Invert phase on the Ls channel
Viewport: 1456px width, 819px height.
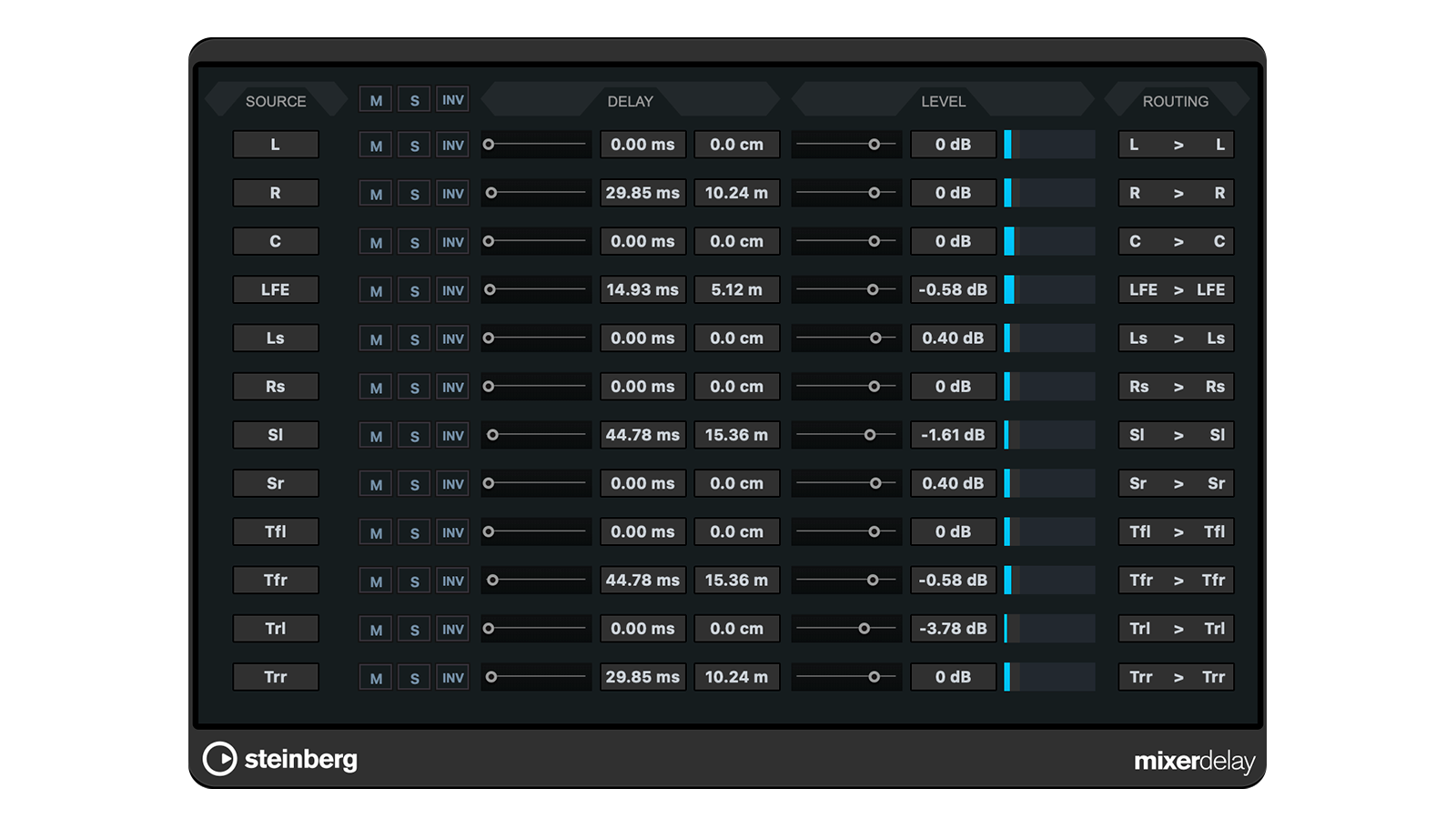point(452,339)
